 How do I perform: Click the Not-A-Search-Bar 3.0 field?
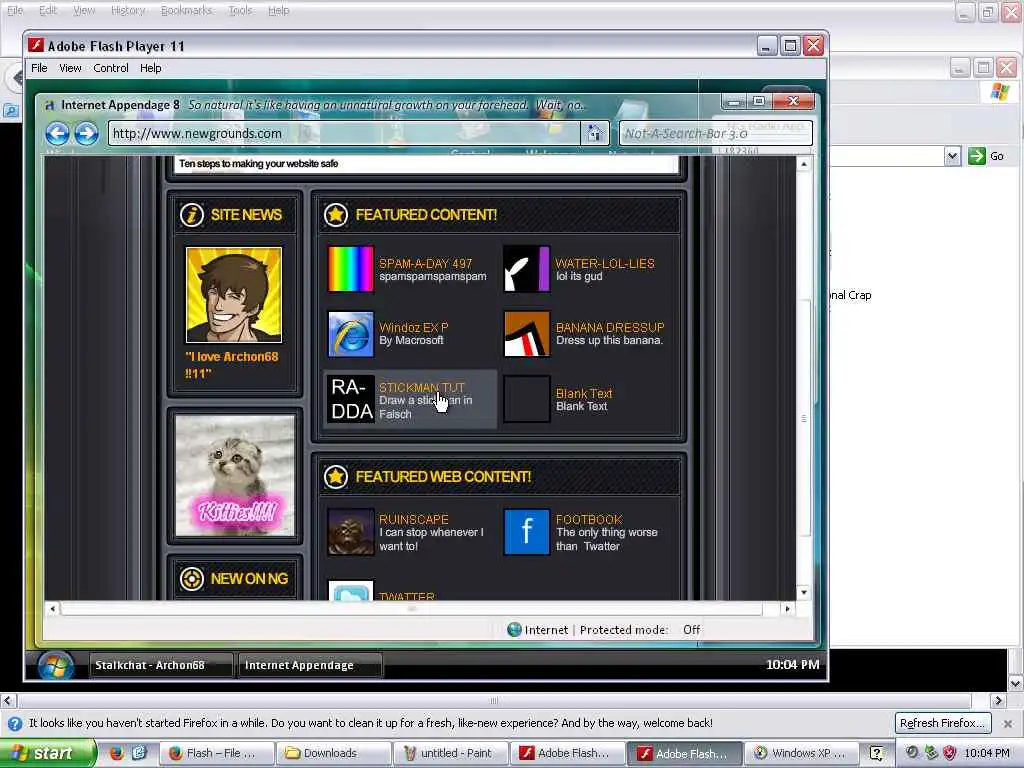point(716,133)
